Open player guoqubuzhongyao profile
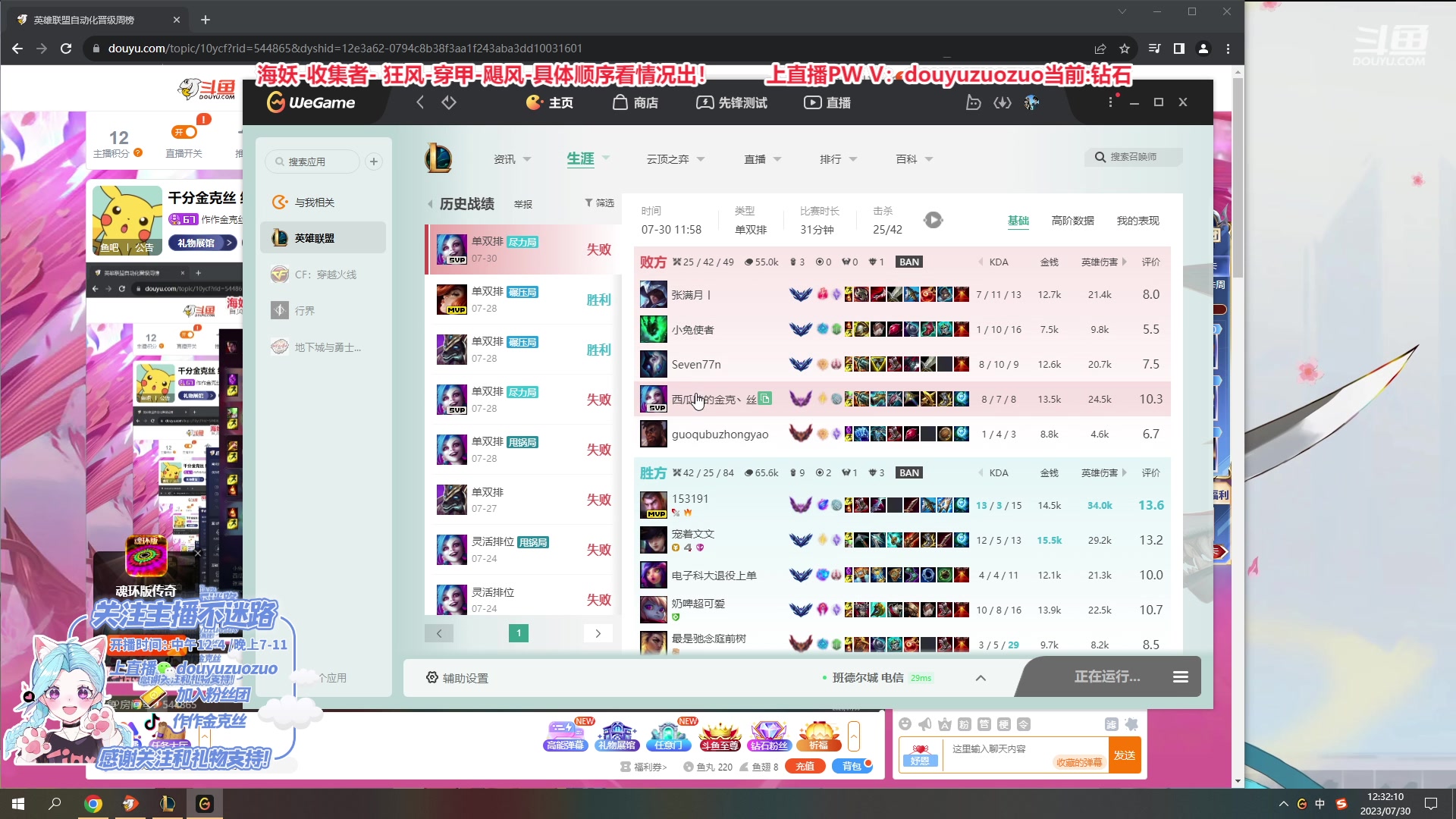The image size is (1456, 819). [720, 434]
